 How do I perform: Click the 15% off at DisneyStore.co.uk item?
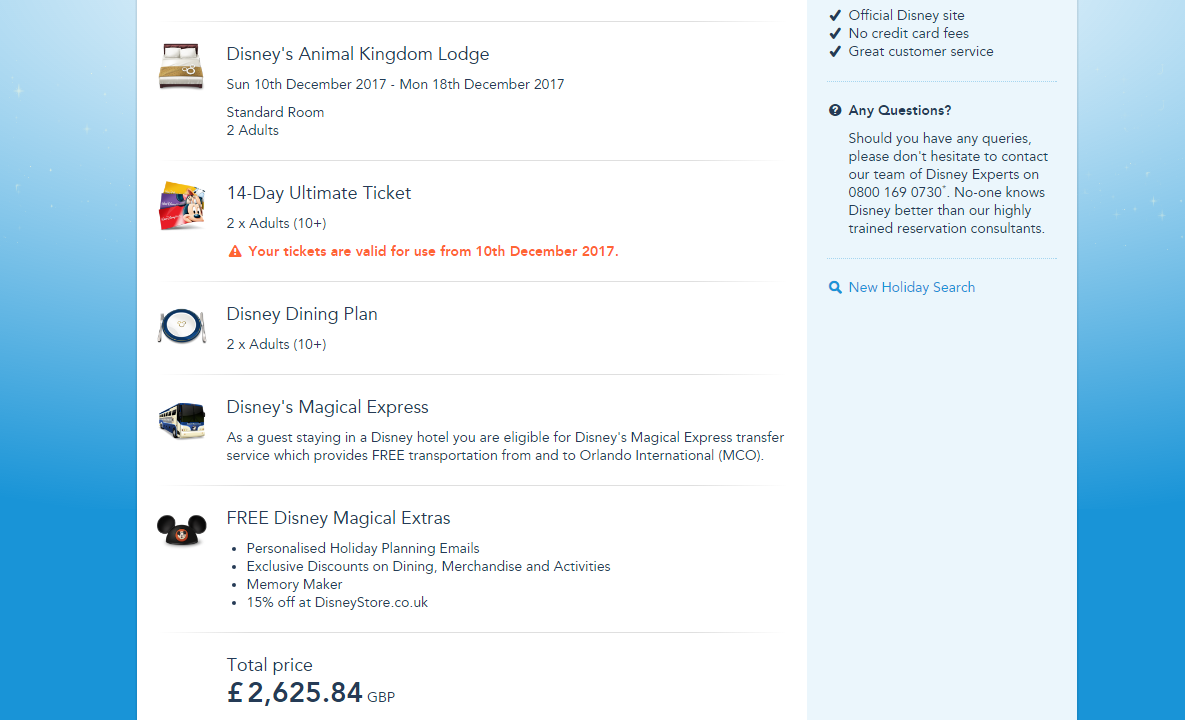(x=337, y=603)
